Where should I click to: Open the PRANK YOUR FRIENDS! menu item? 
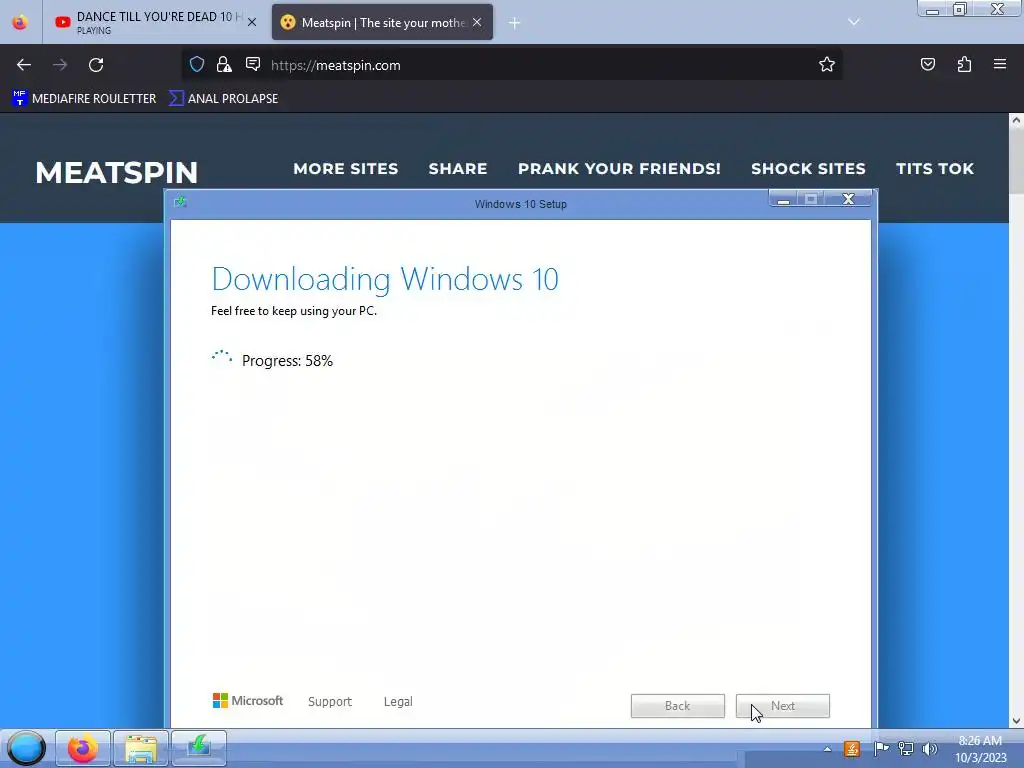click(x=619, y=168)
